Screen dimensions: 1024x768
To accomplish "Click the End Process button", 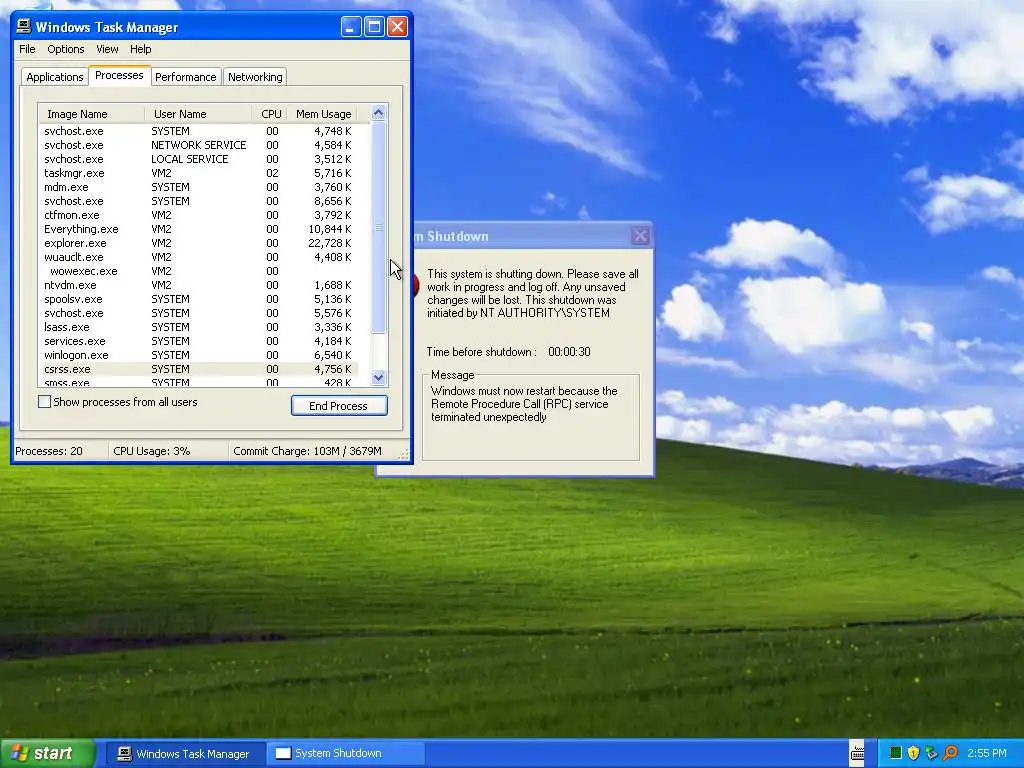I will 339,406.
